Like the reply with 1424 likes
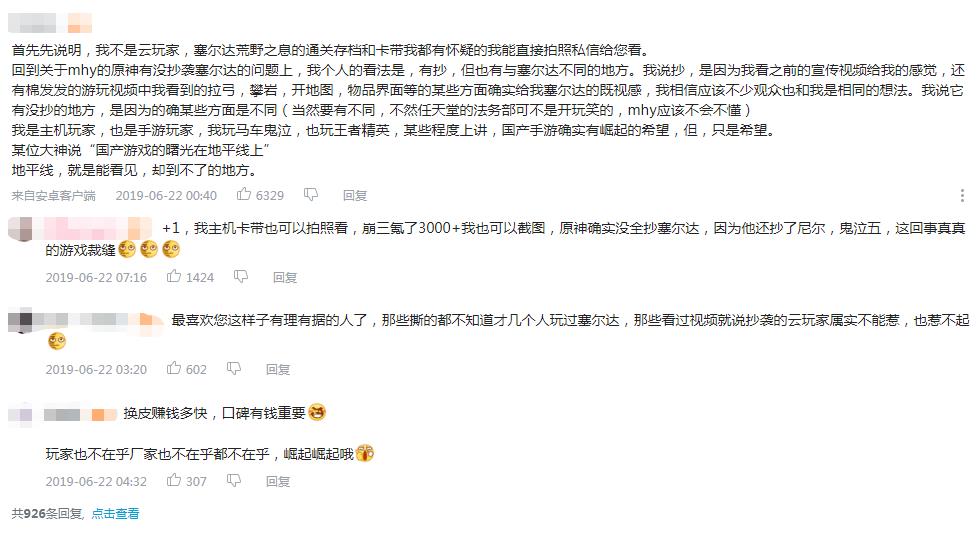 coord(174,277)
